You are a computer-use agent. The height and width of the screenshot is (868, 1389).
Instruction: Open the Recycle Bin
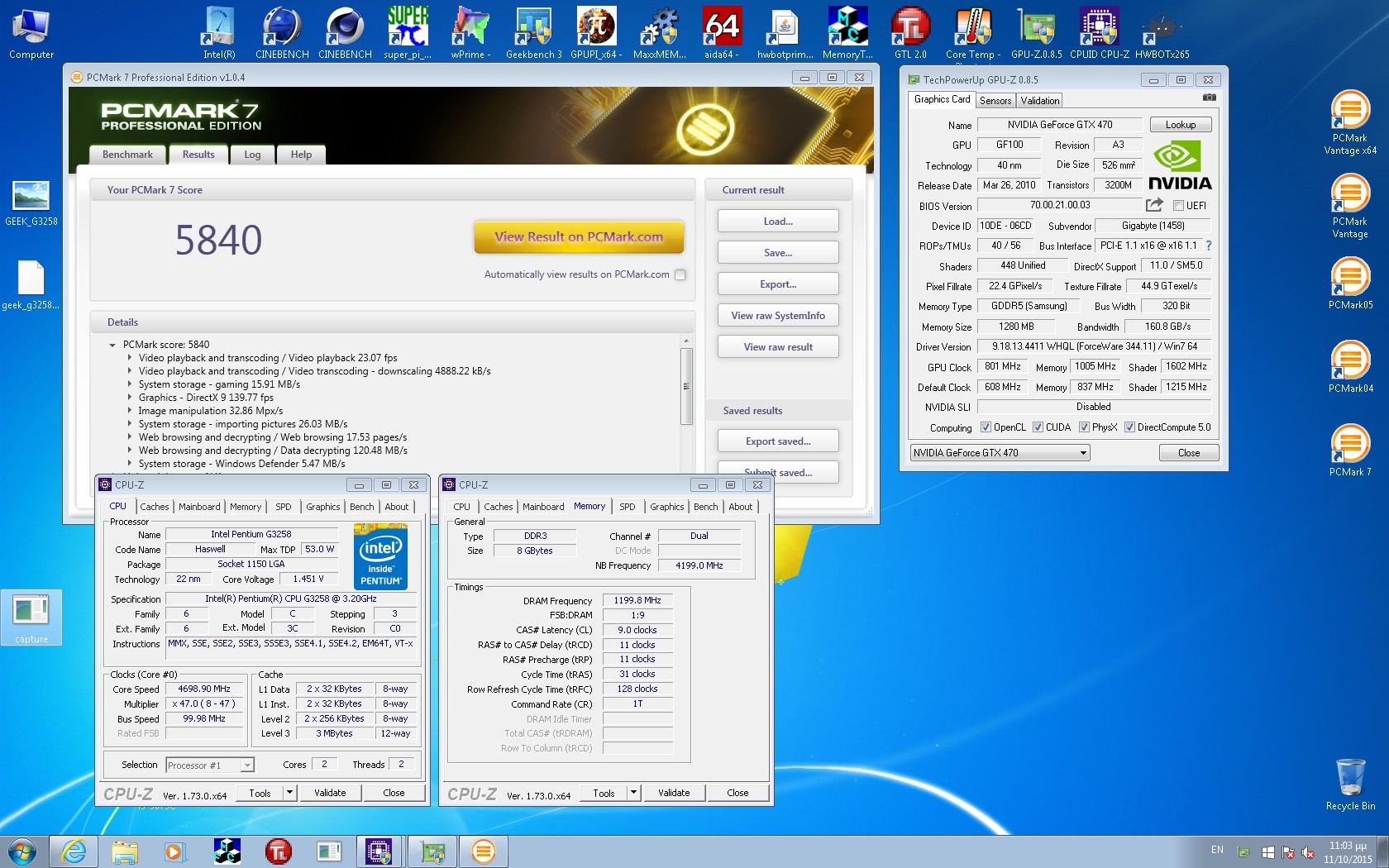coord(1350,785)
